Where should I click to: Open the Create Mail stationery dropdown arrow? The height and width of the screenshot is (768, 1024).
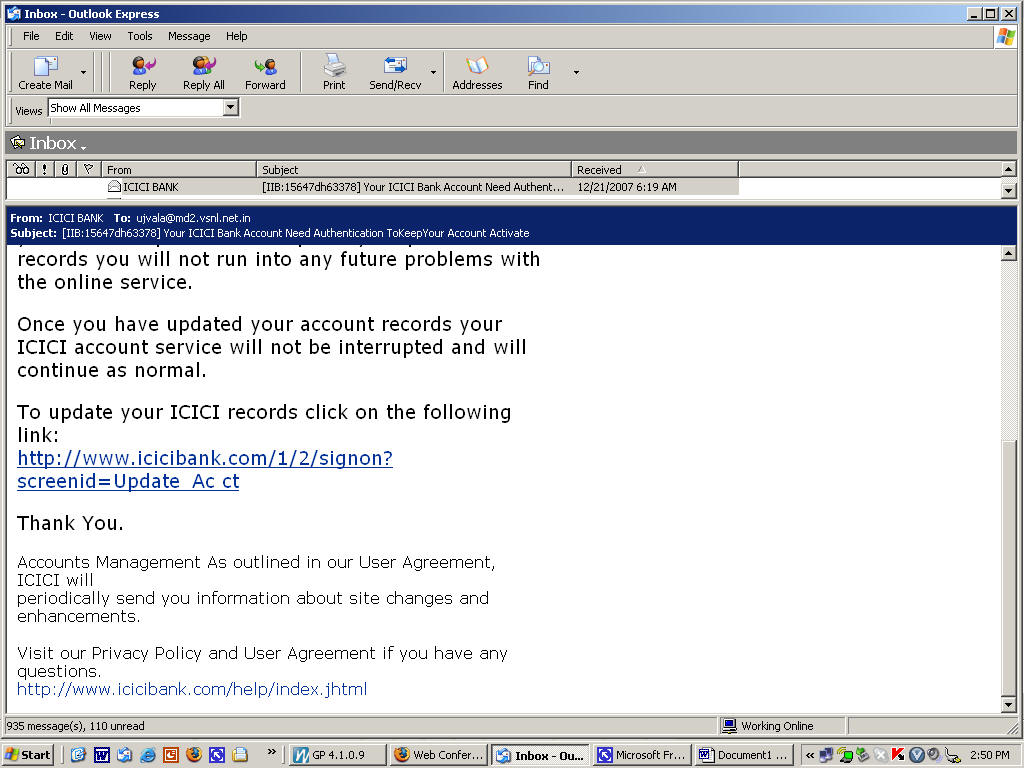83,72
